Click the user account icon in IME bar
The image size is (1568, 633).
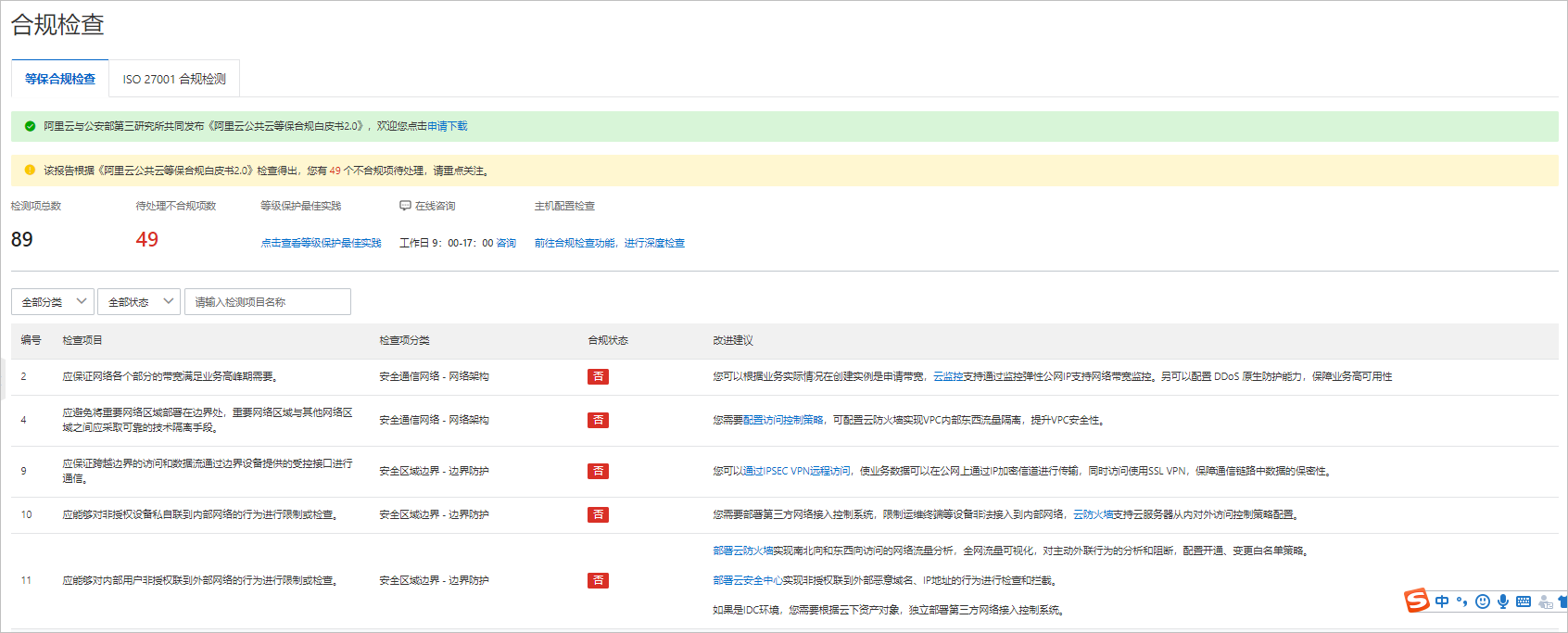click(1545, 601)
